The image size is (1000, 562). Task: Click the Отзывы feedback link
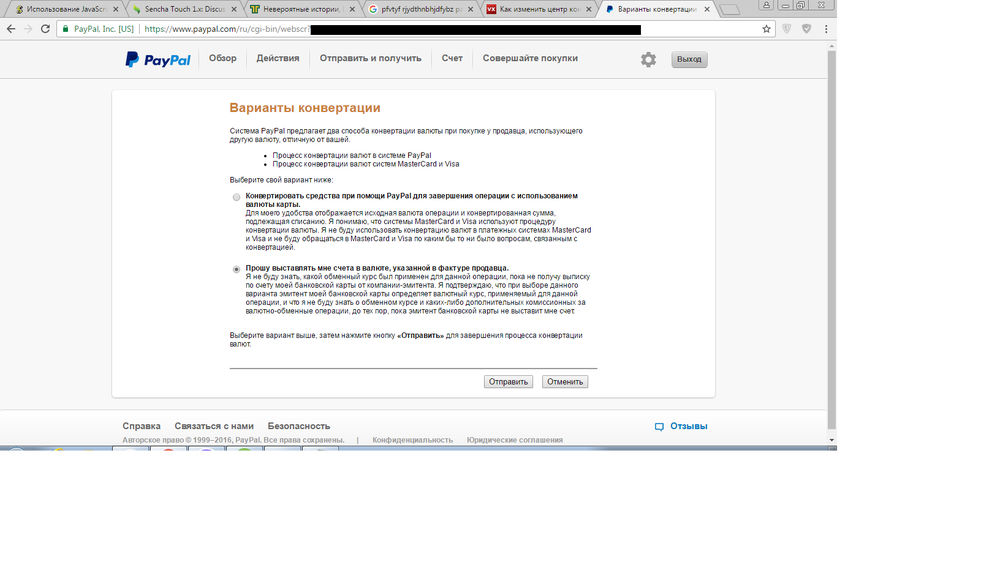pyautogui.click(x=689, y=426)
